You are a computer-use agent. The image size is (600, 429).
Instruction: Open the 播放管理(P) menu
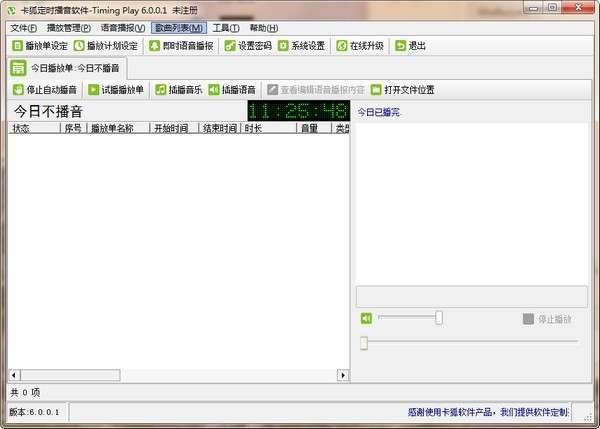coord(69,28)
